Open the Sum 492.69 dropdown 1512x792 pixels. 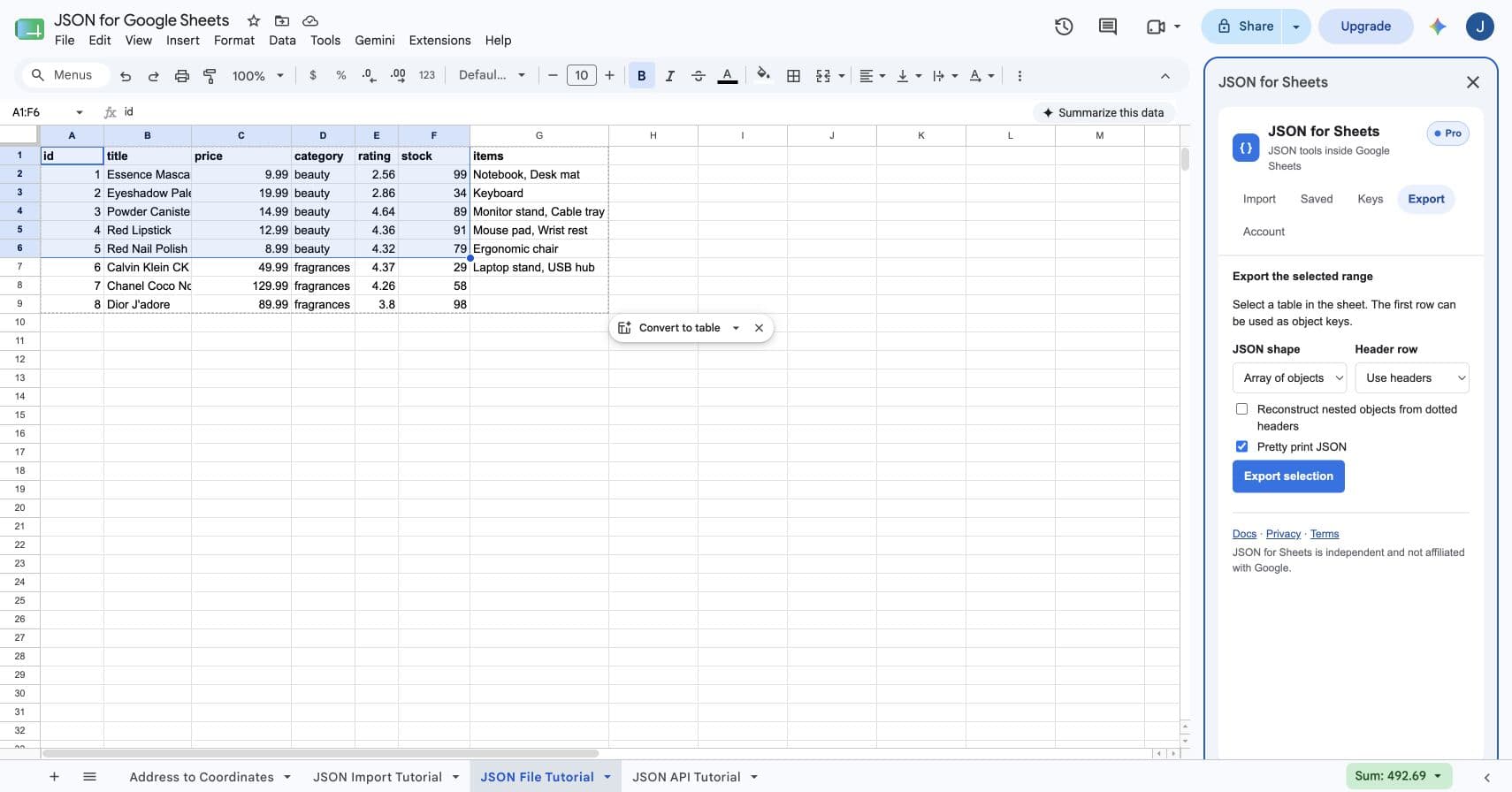[1399, 776]
